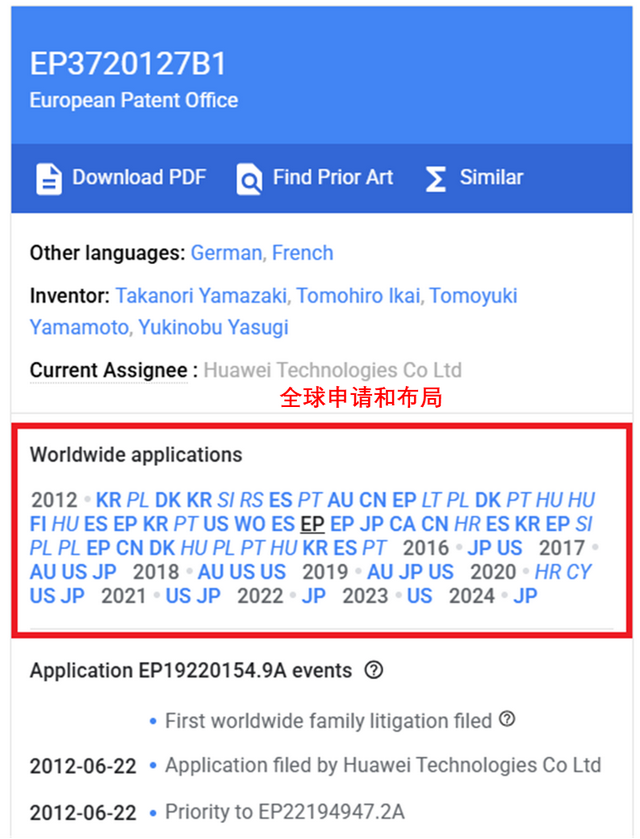Click Priority to EP22194947.2A event text
The height and width of the screenshot is (839, 640).
coord(285,812)
